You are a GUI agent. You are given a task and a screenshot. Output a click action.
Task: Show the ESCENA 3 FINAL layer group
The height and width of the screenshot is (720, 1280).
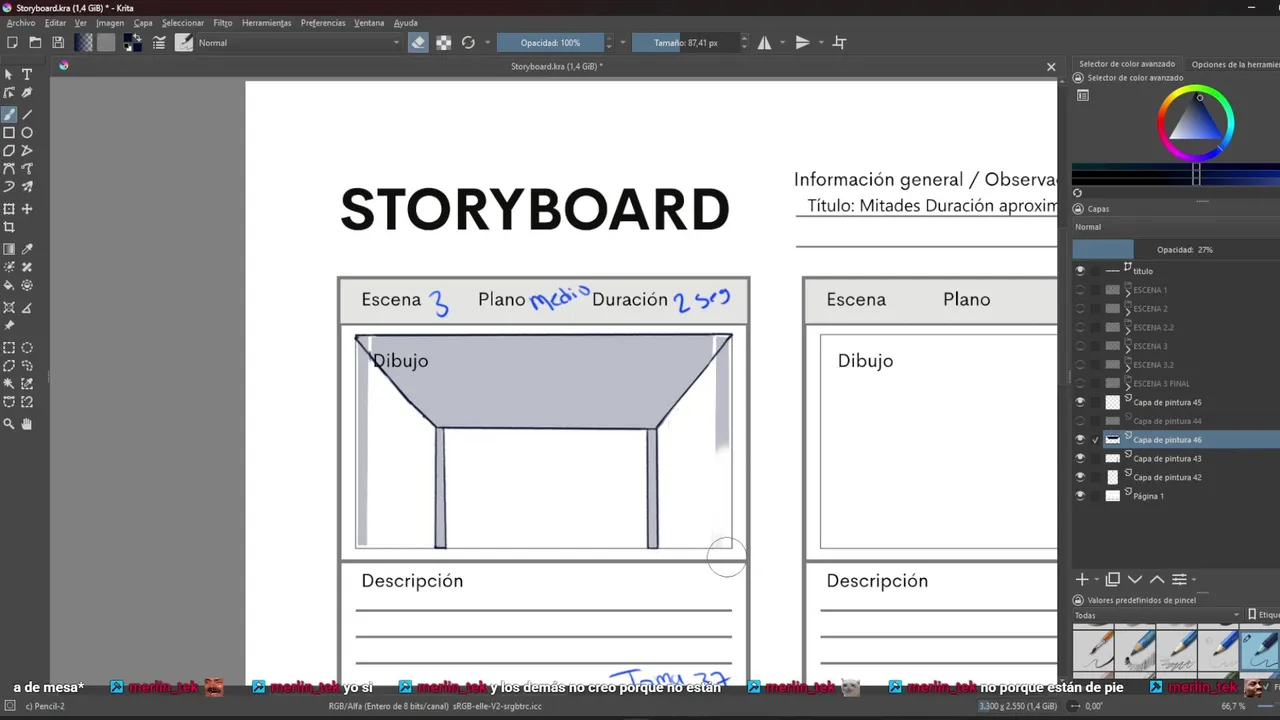pos(1080,384)
